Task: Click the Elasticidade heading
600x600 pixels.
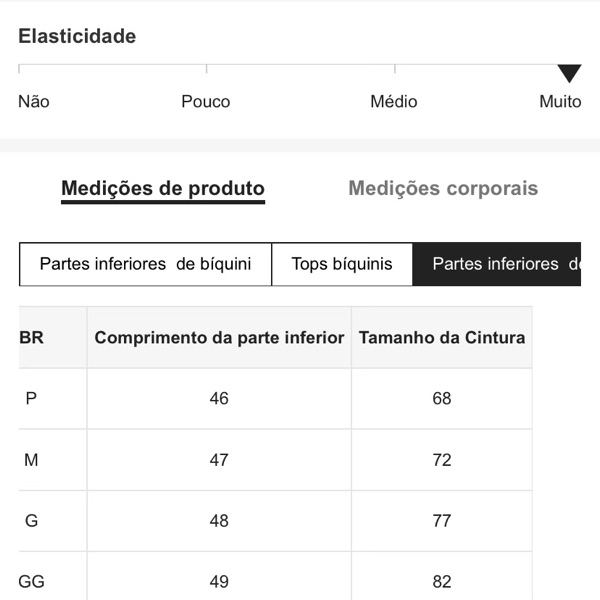Action: [77, 36]
